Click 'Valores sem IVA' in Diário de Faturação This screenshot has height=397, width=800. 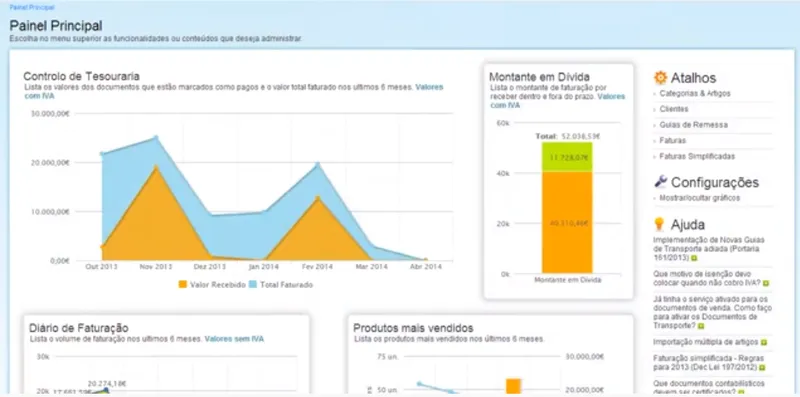[234, 339]
